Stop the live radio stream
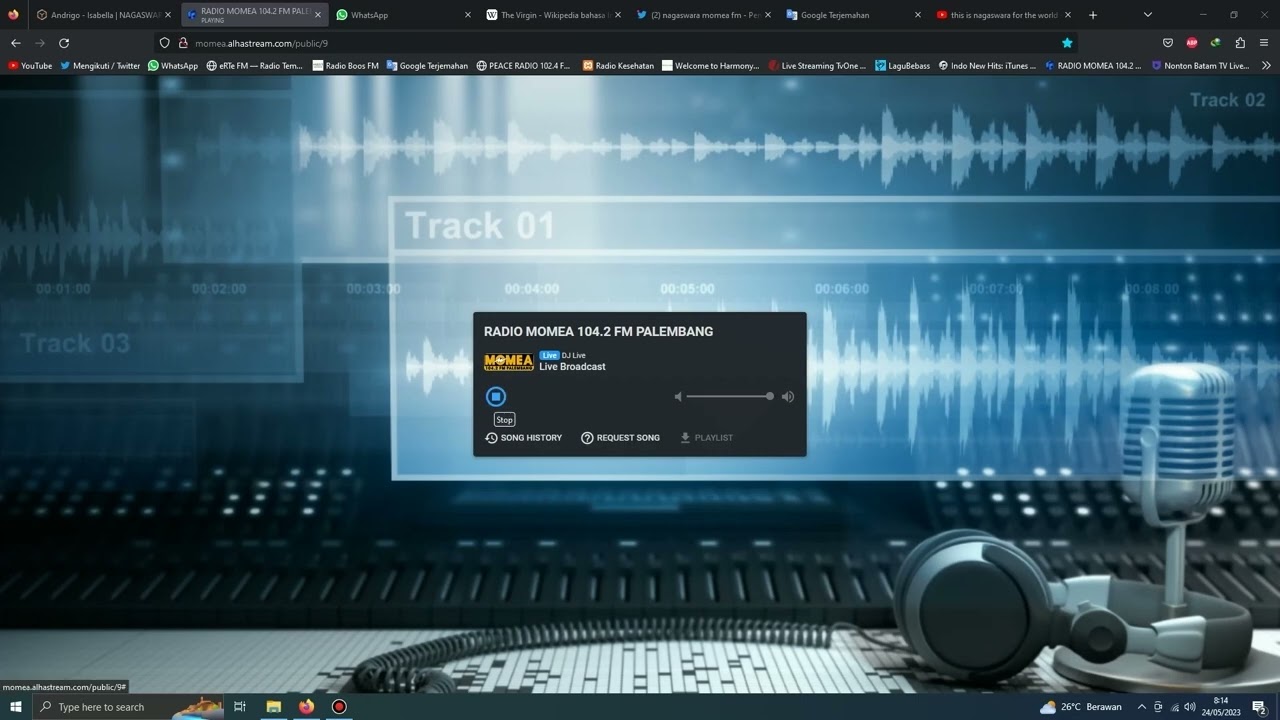Screen dimensions: 1280x720 pyautogui.click(x=496, y=397)
